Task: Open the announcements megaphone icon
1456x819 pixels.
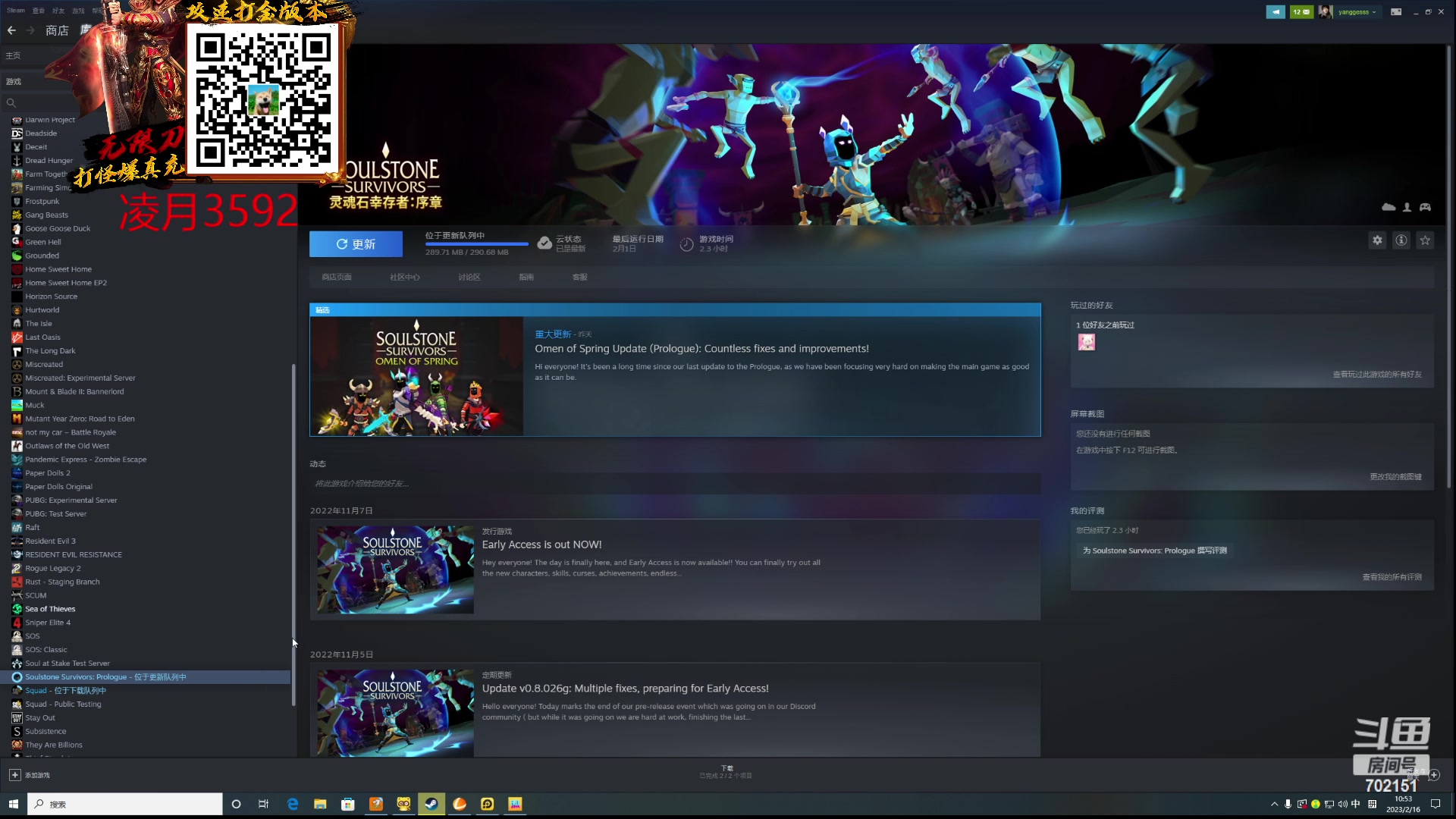Action: pyautogui.click(x=1276, y=12)
